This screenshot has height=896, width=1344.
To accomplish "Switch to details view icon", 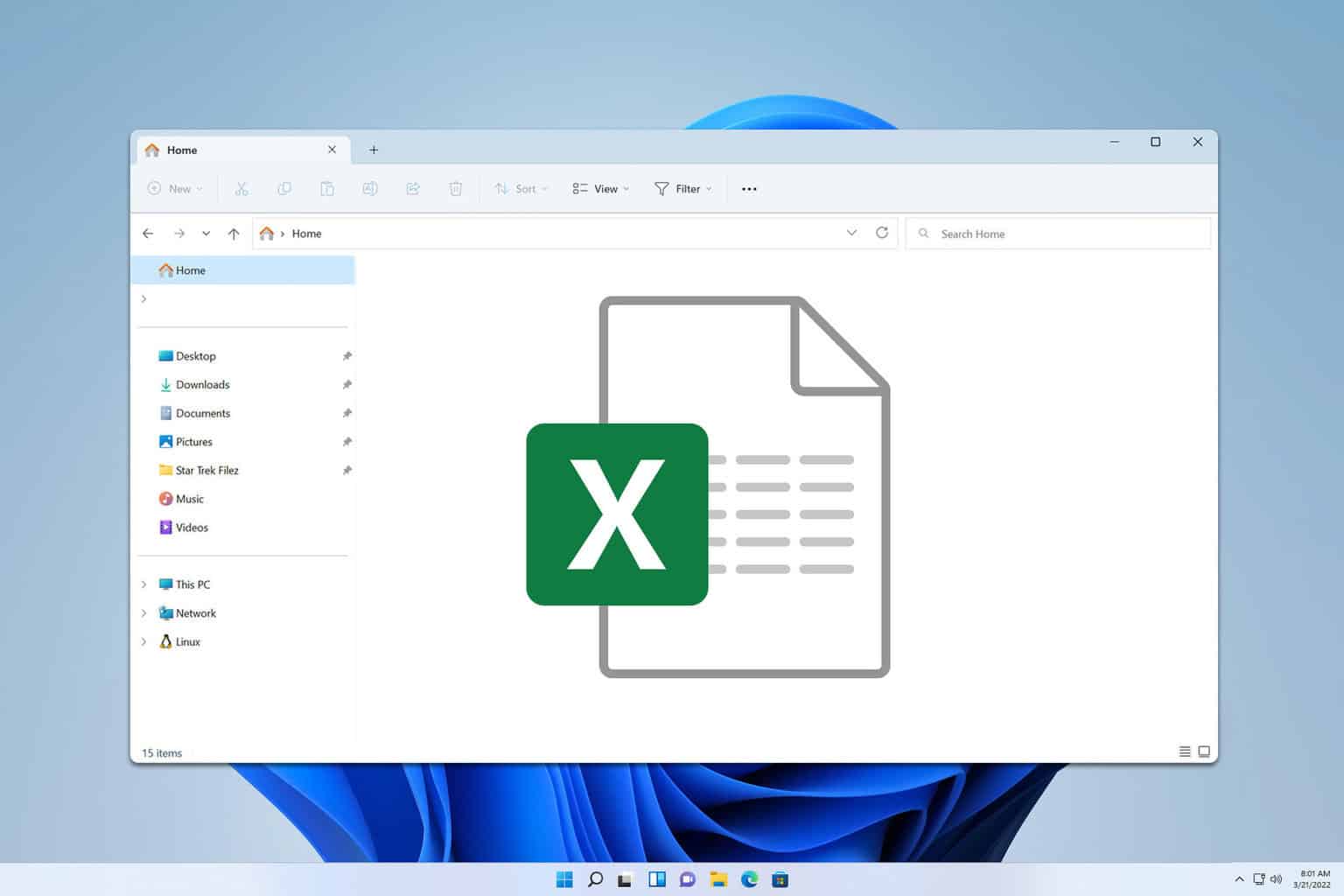I will tap(1185, 752).
